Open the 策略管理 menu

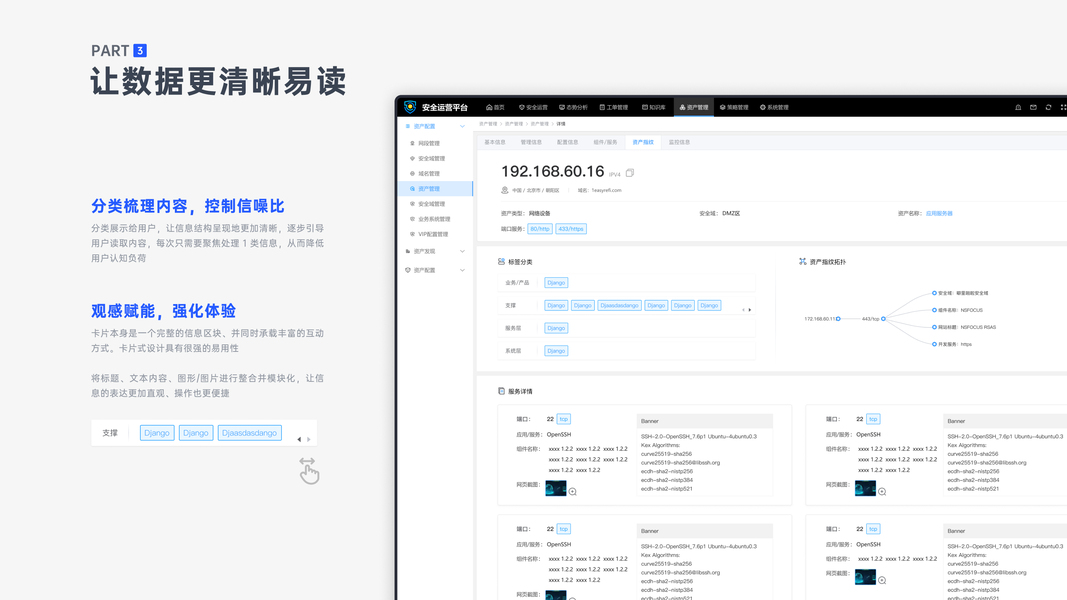click(734, 107)
